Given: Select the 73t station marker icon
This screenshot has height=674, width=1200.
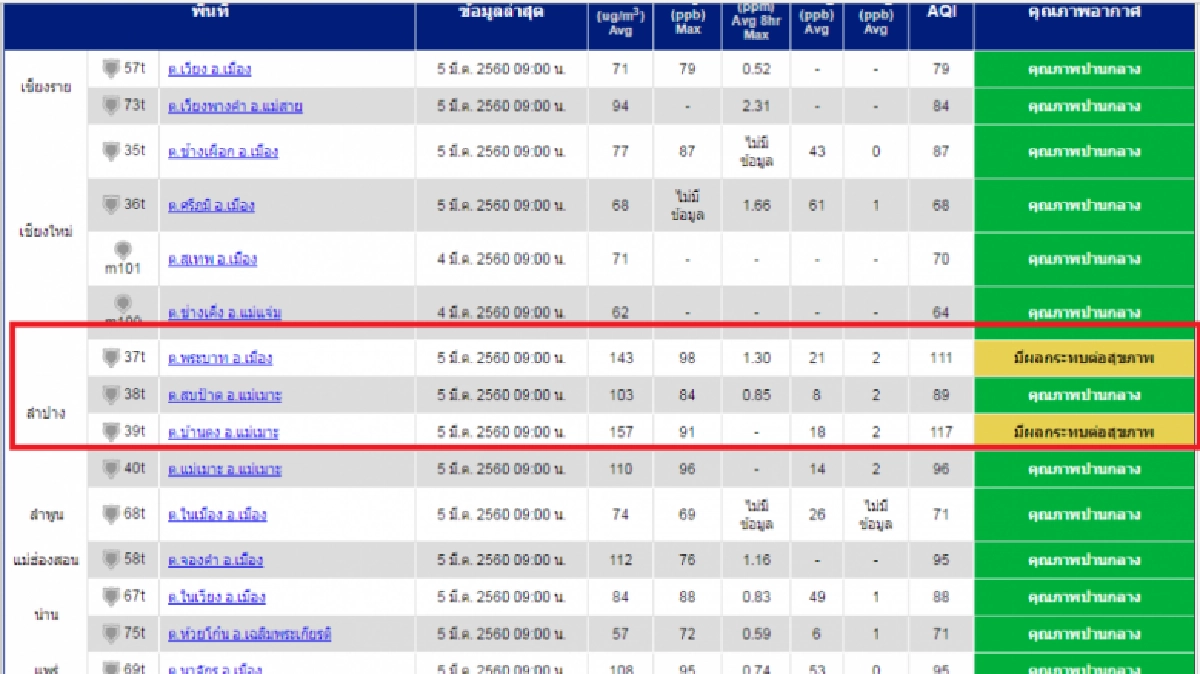Looking at the screenshot, I should [111, 105].
